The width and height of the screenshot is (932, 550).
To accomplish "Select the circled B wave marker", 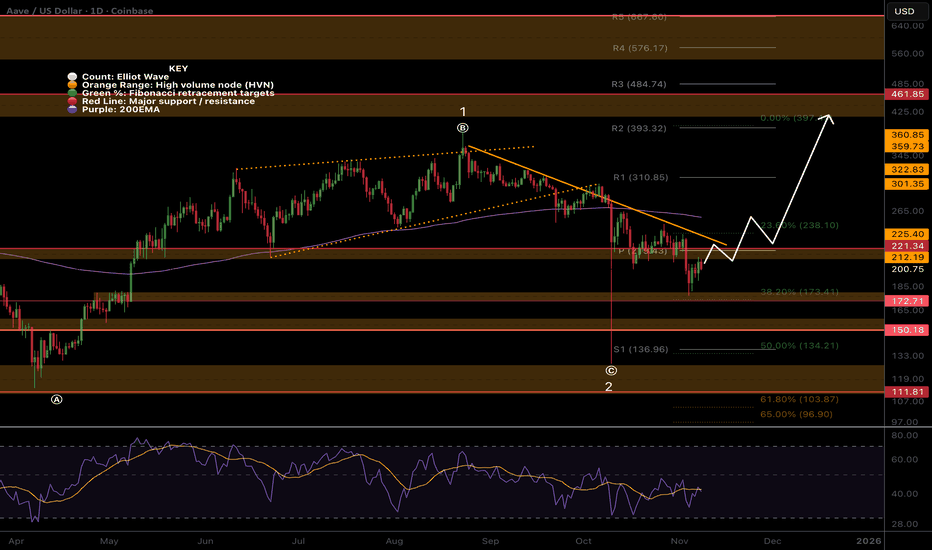I will [462, 128].
